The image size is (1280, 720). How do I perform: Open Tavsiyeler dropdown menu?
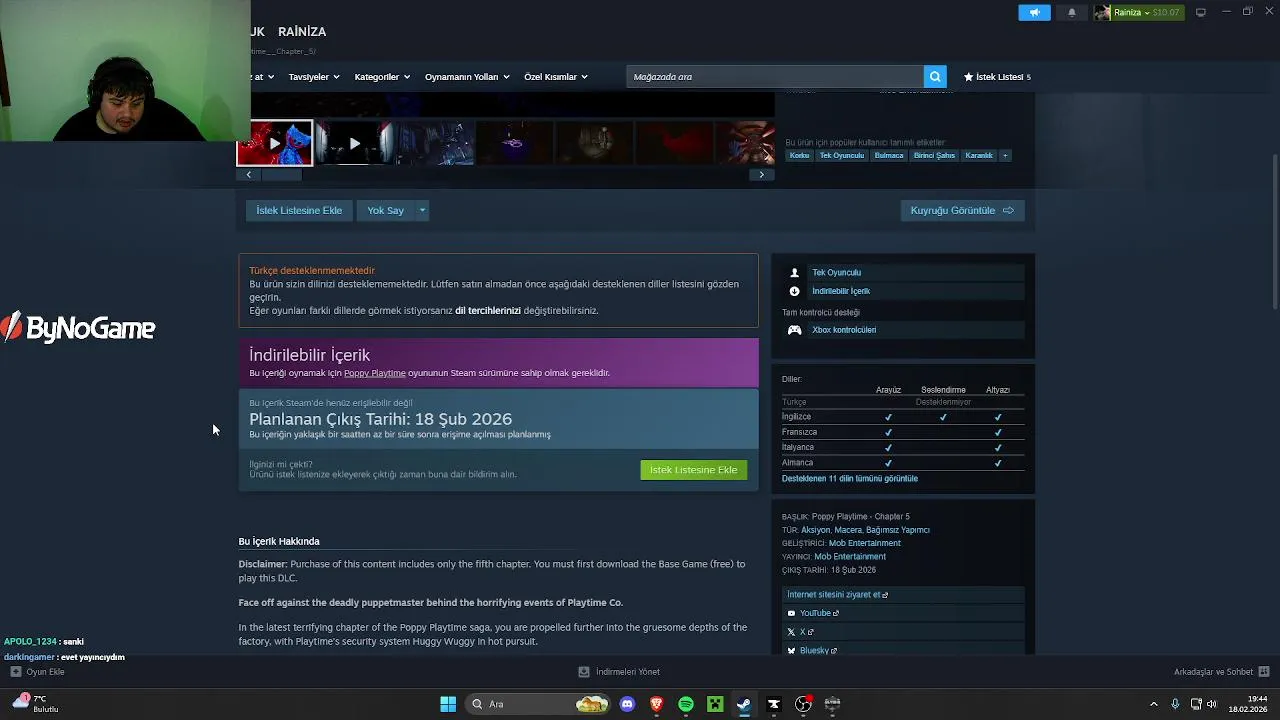click(x=314, y=77)
